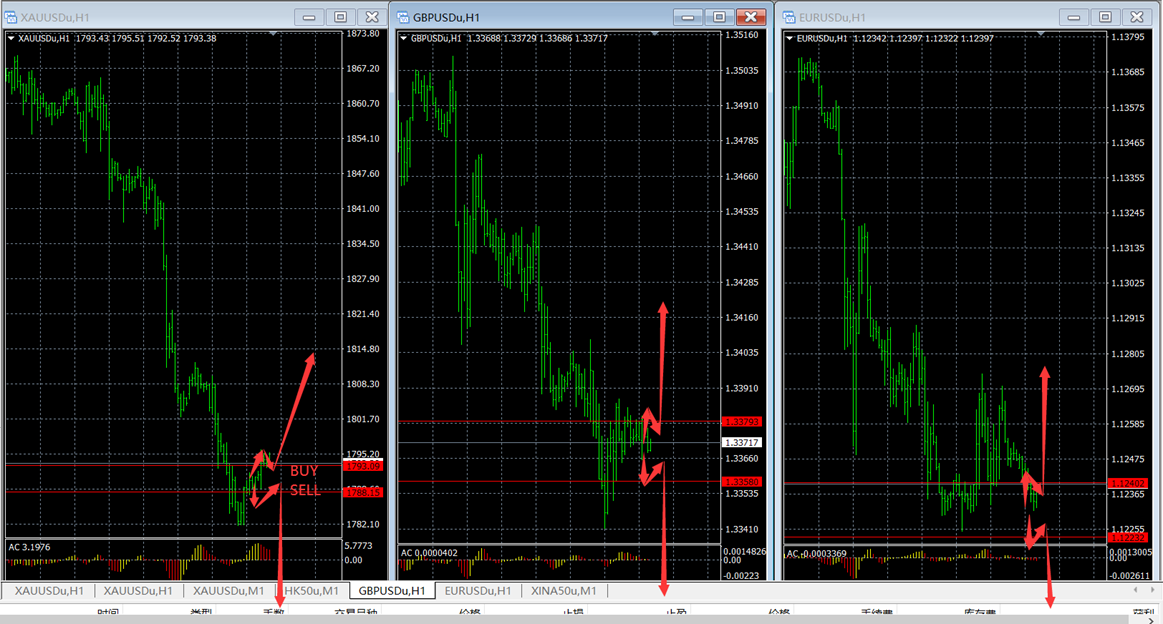Click the BUY text label on gold chart
Viewport: 1163px width, 624px height.
(304, 471)
